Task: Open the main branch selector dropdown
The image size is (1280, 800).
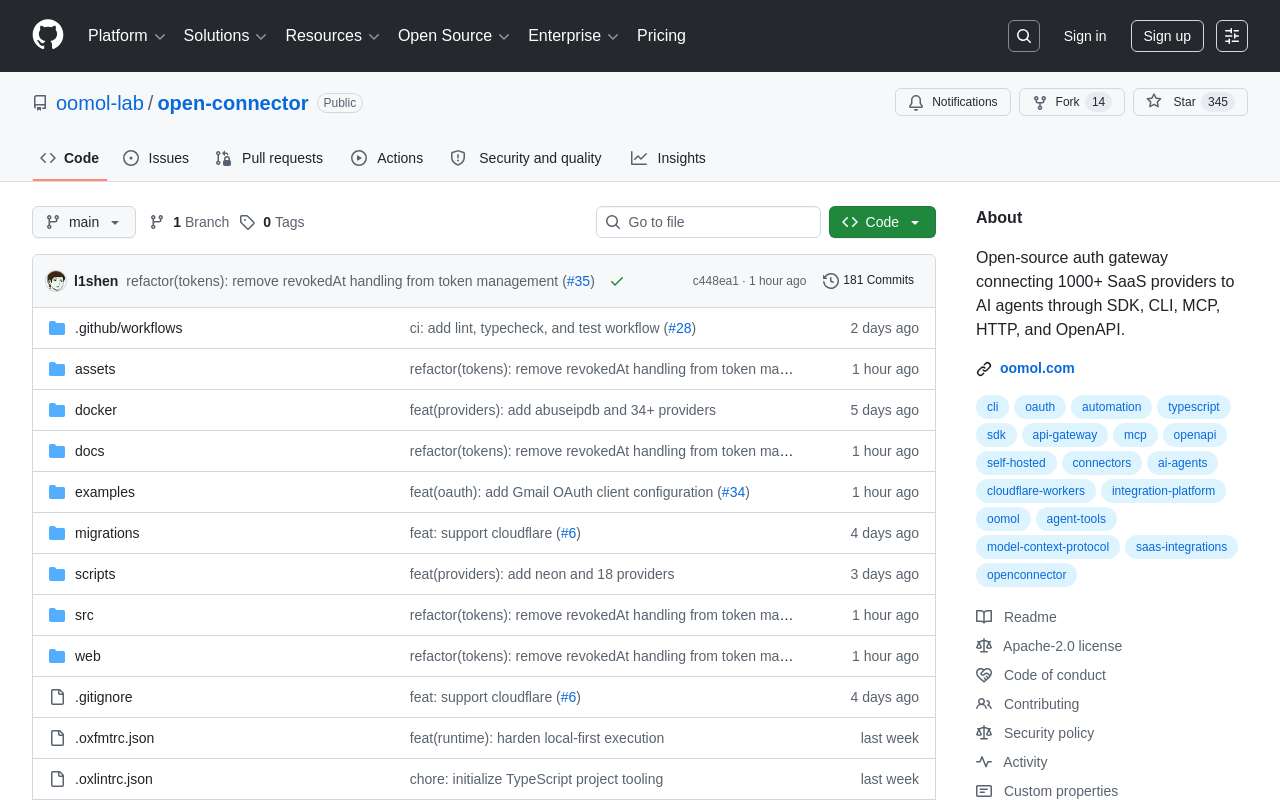Action: tap(84, 222)
